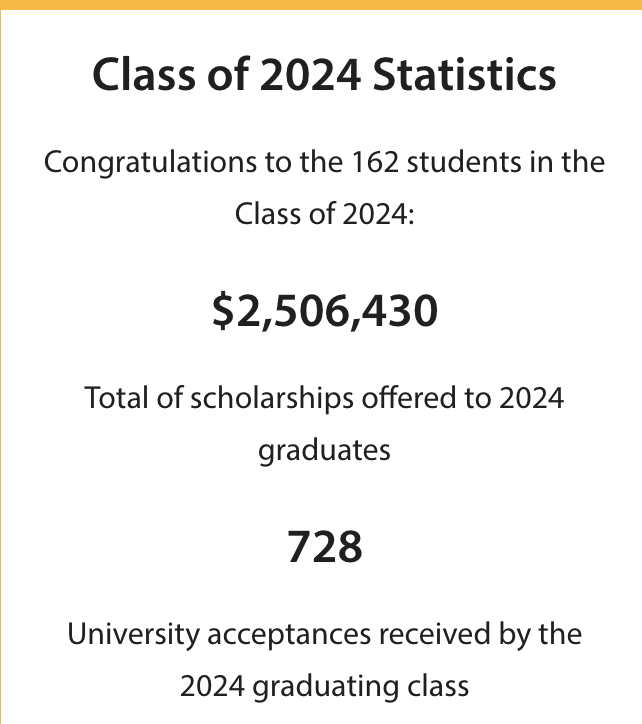Click the word "received" in the bottom caption
Screen dimensions: 642x724
pyautogui.click(x=435, y=634)
